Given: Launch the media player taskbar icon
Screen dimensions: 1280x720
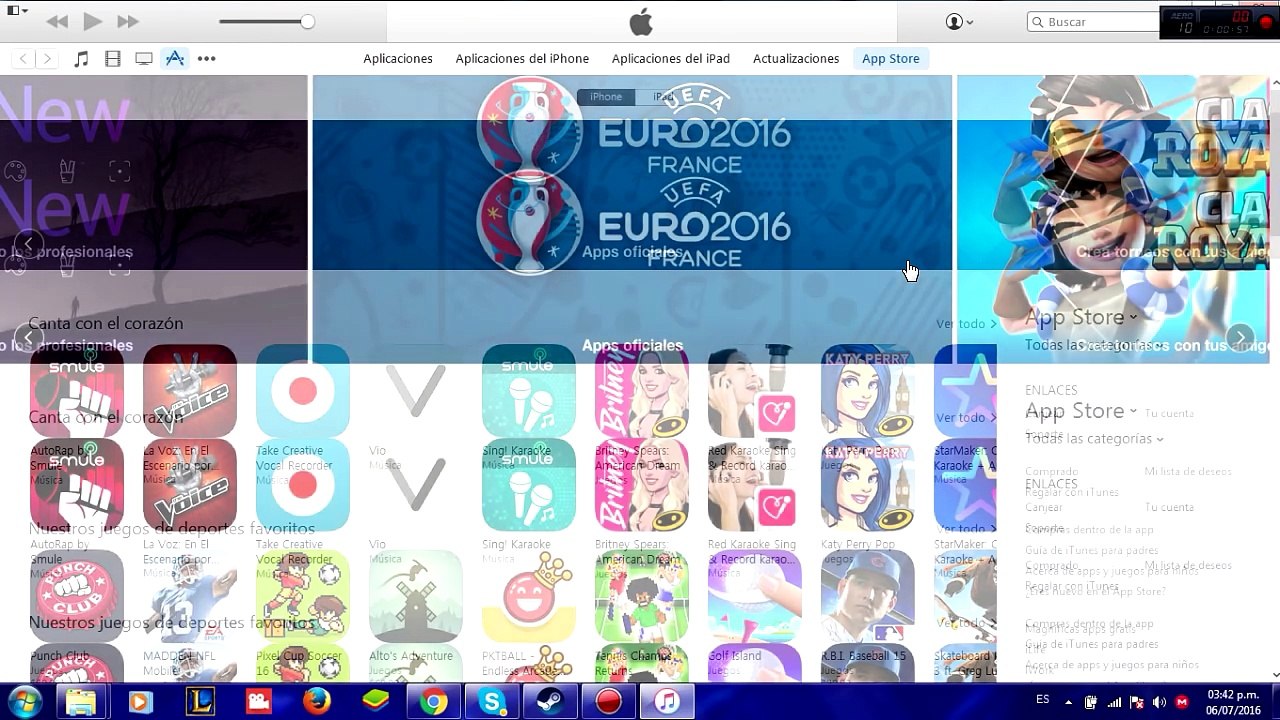Looking at the screenshot, I should tap(140, 702).
